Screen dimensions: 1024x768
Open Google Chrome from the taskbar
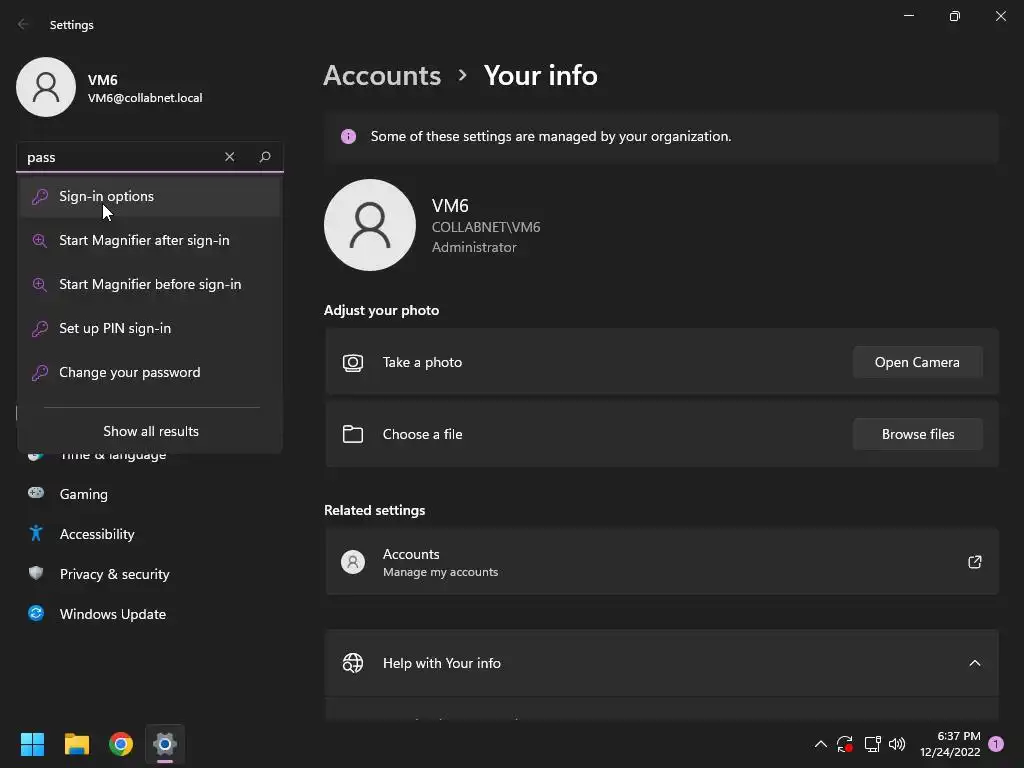(121, 743)
